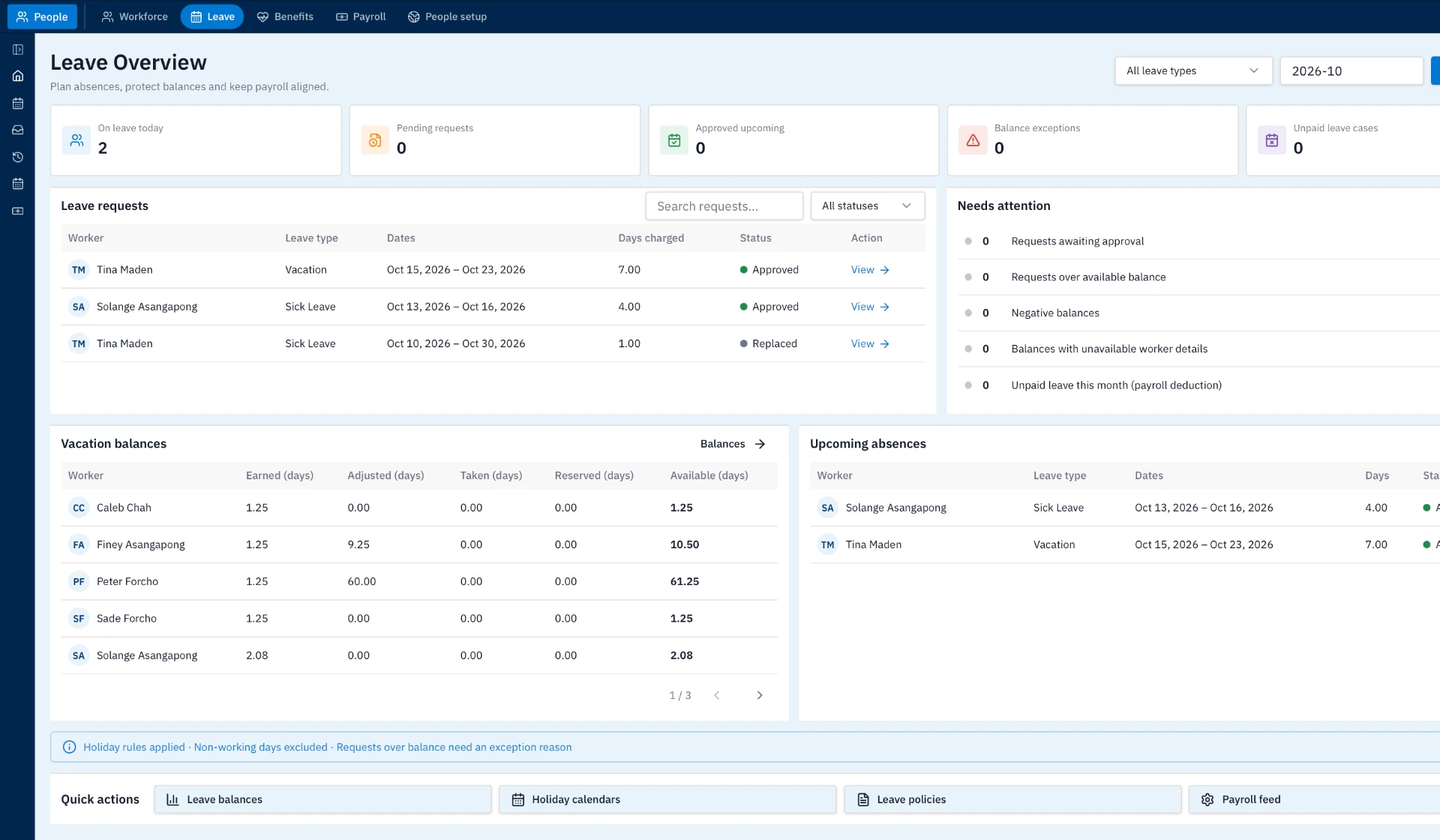Click the gear icon in Payroll feed button
Viewport: 1440px width, 840px height.
[1207, 799]
